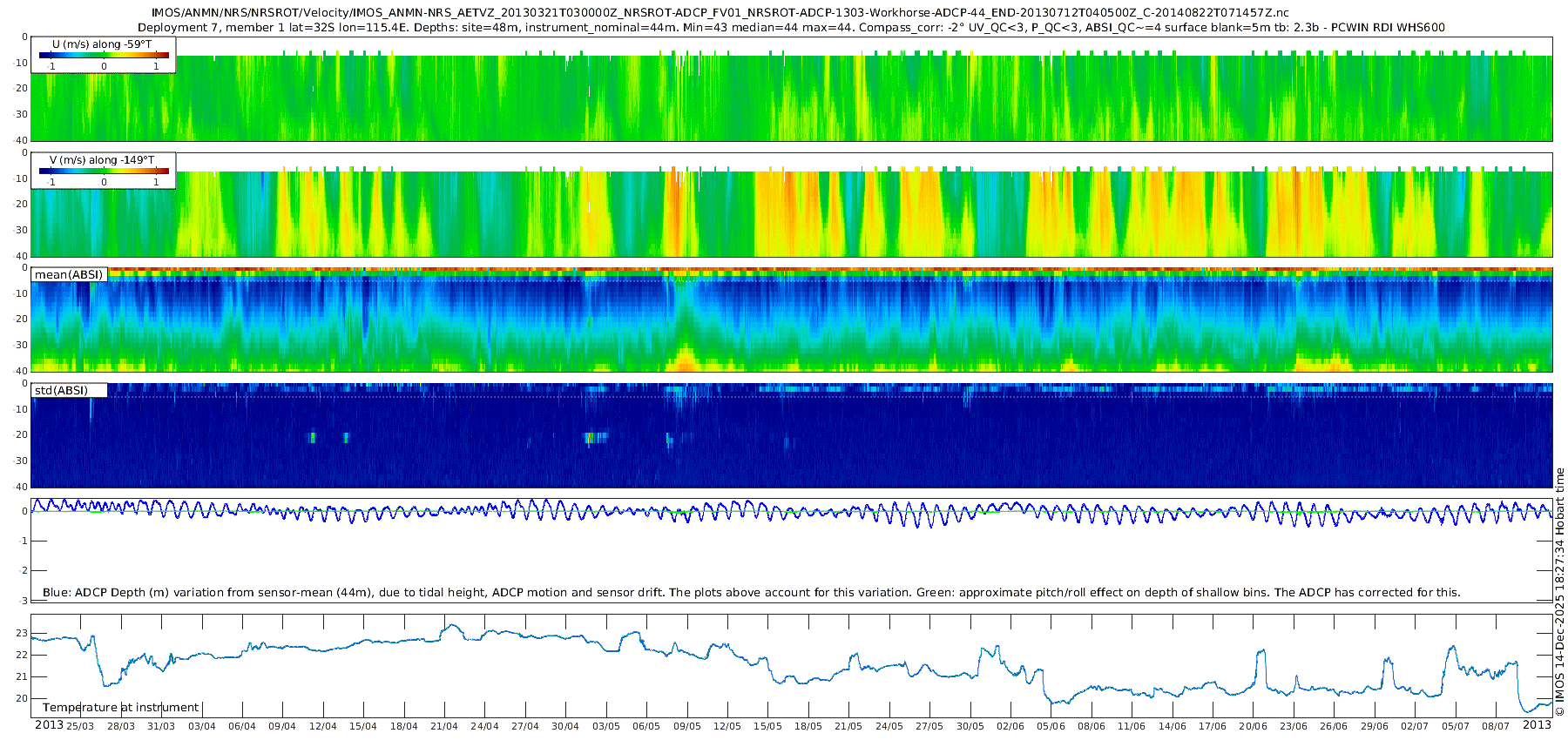Click the Deployment 7 metadata subtitle line
The height and width of the screenshot is (740, 1568).
tap(791, 28)
